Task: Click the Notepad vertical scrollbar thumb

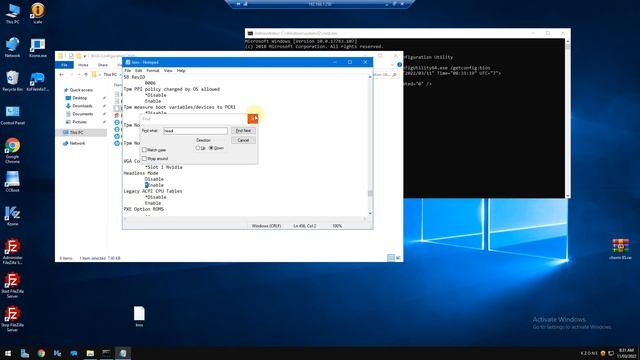Action: (x=370, y=193)
